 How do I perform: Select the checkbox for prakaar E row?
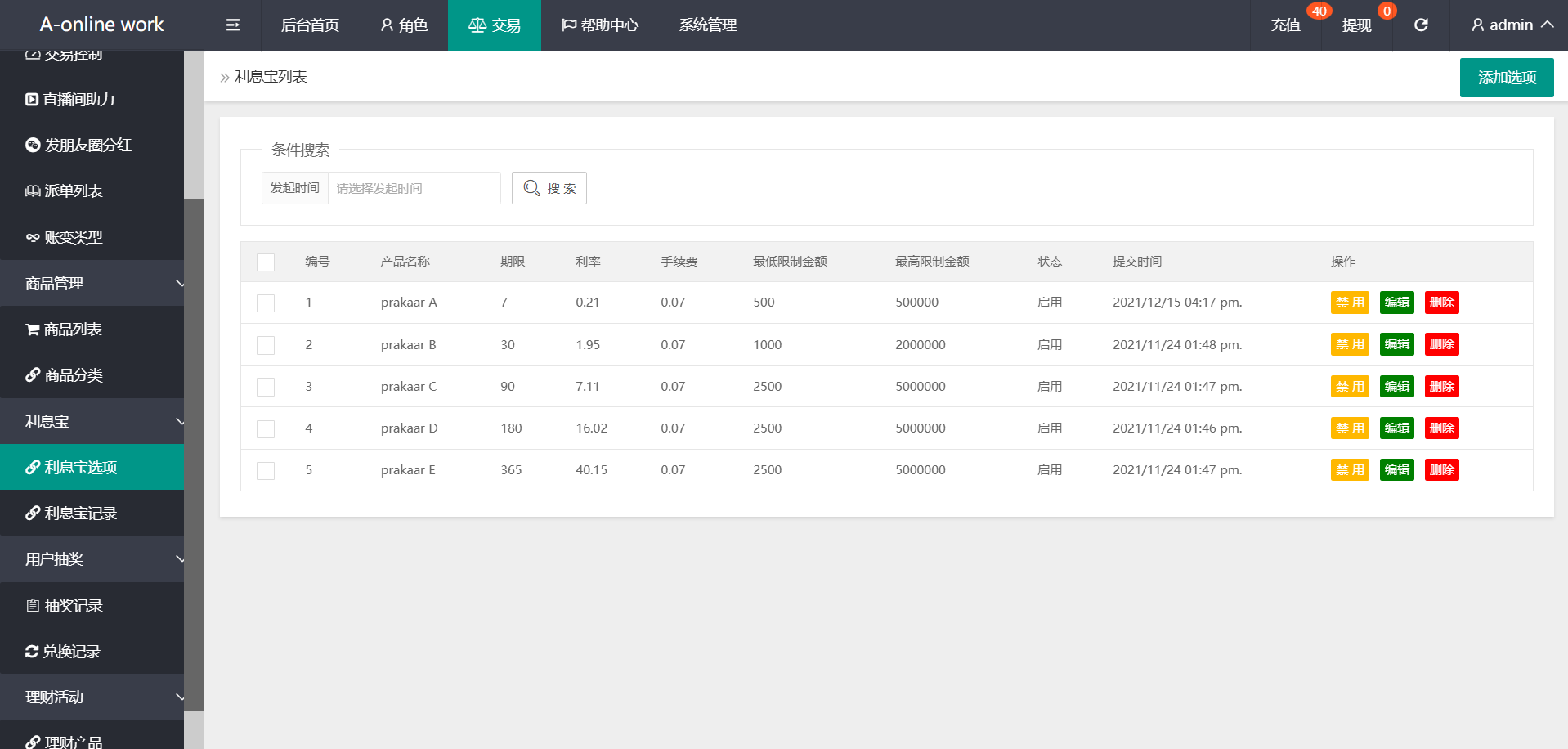266,471
